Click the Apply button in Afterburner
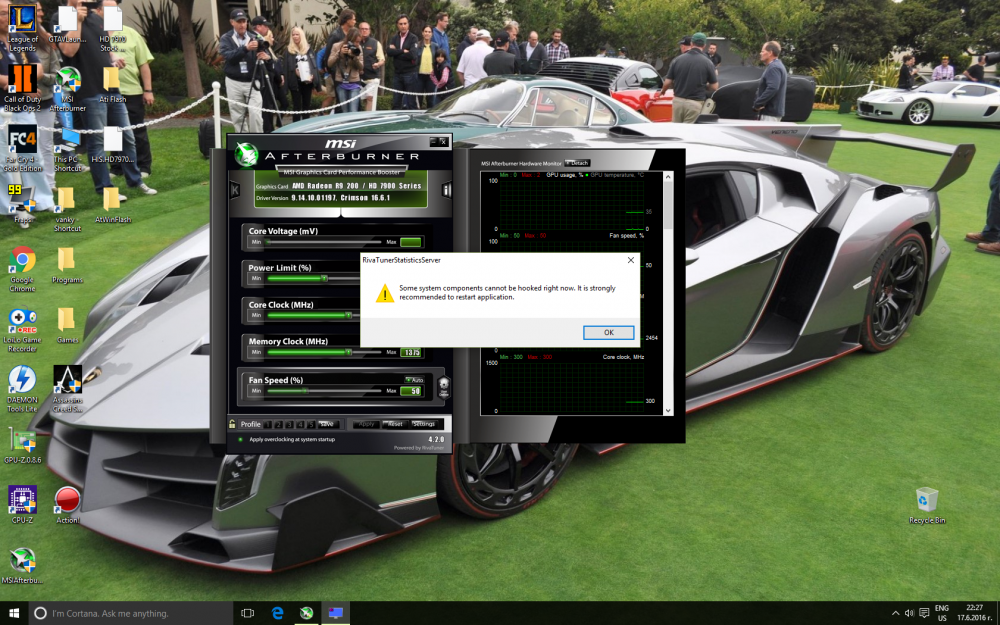This screenshot has width=1000, height=625. (366, 424)
